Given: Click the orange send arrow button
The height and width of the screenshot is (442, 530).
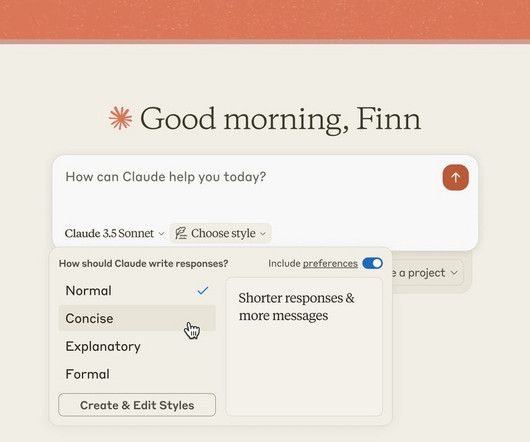Looking at the screenshot, I should (455, 177).
